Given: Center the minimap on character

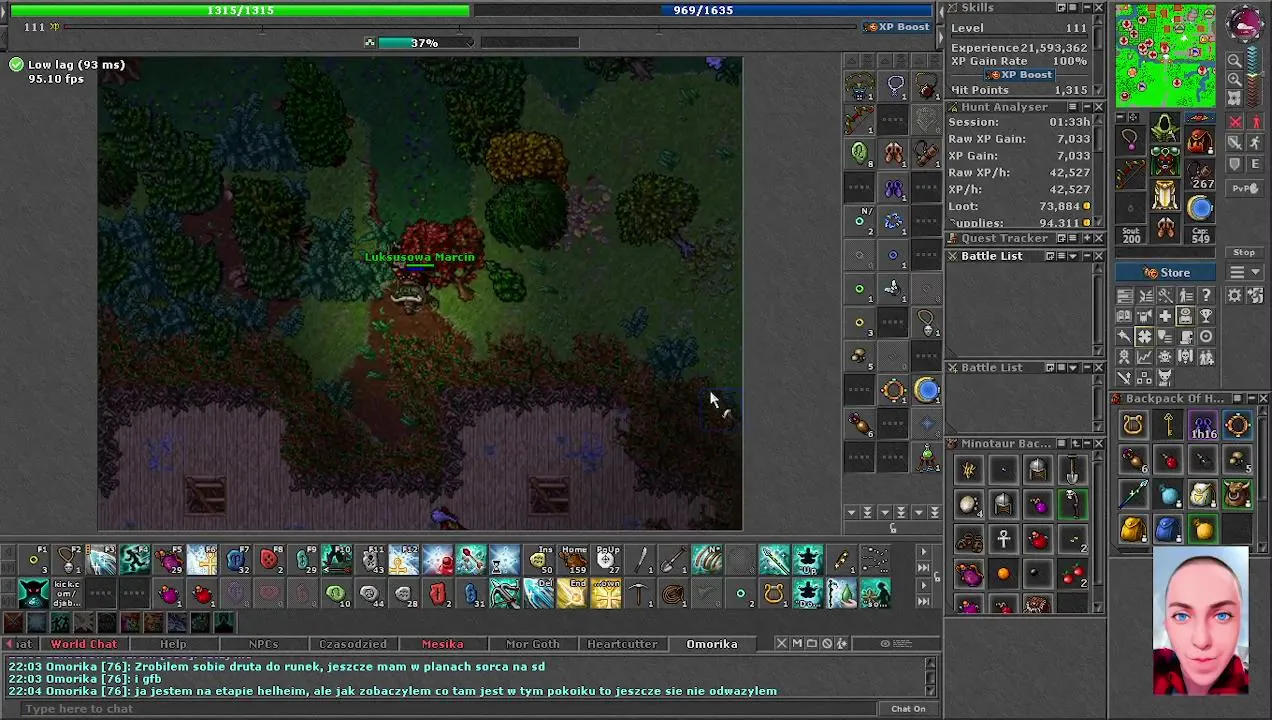Looking at the screenshot, I should (x=1234, y=98).
